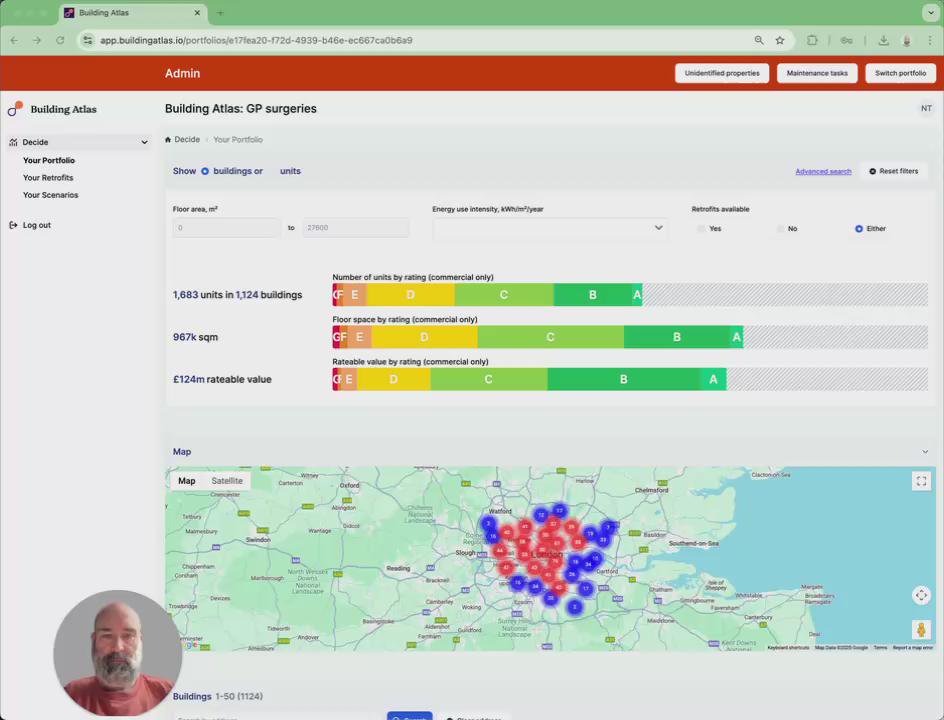Image resolution: width=944 pixels, height=720 pixels.
Task: Switch map to Map view
Action: coord(187,481)
